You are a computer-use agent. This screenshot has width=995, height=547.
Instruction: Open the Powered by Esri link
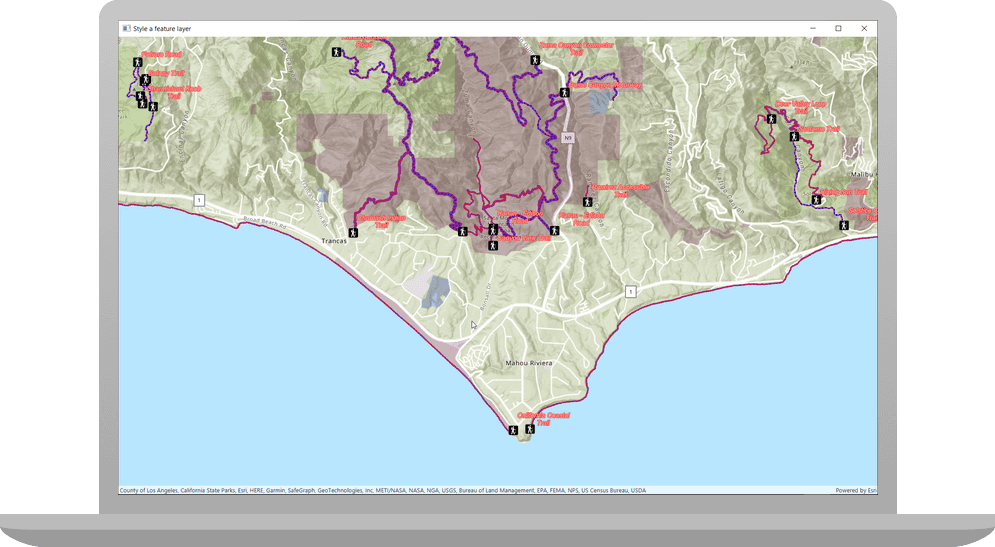tap(855, 490)
